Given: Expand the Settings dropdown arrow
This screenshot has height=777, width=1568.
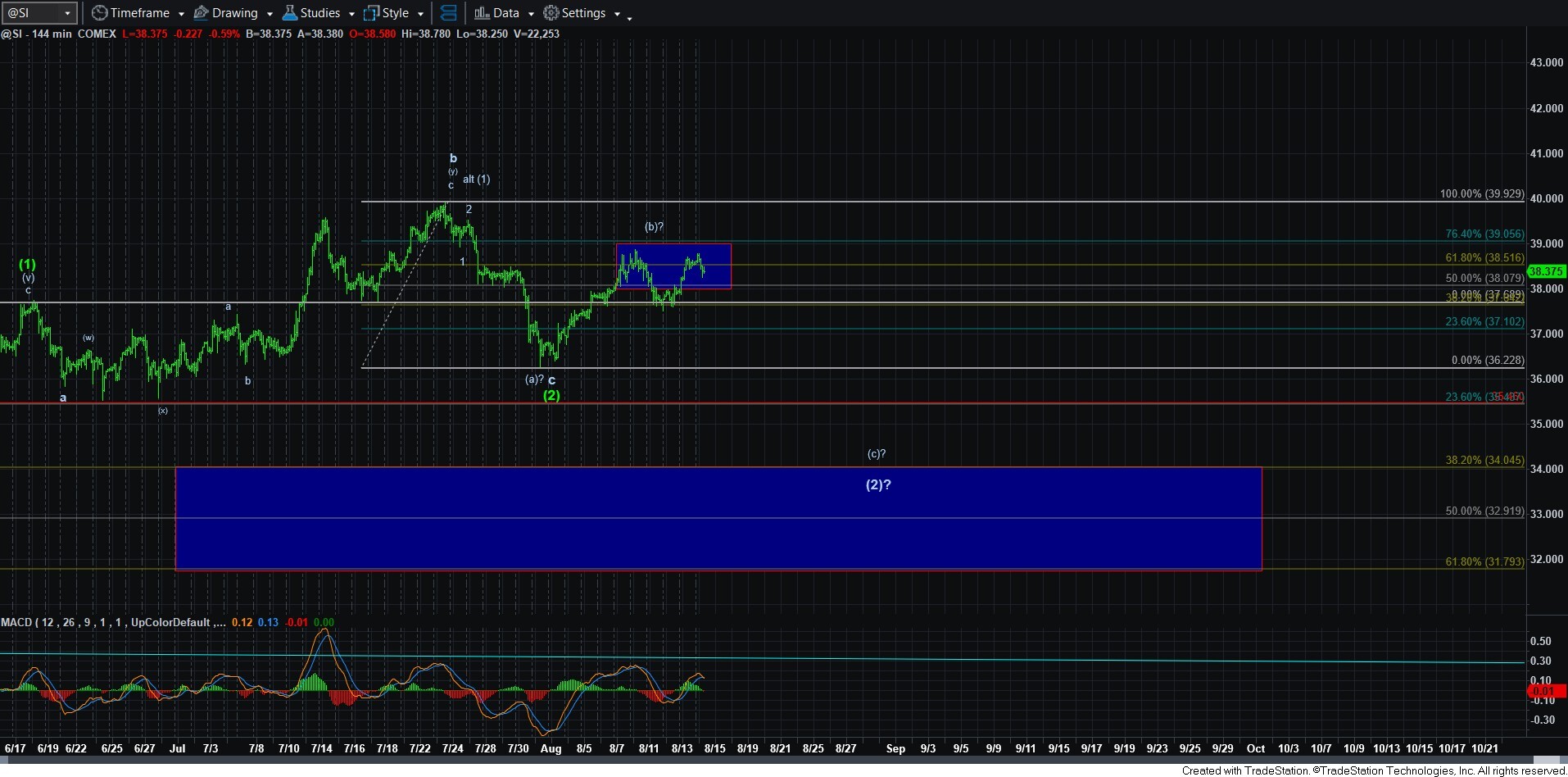Looking at the screenshot, I should point(617,14).
